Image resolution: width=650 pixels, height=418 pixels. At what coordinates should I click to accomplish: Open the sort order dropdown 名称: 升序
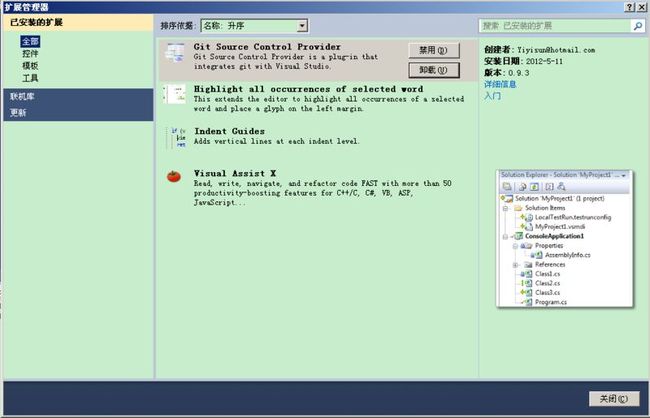pyautogui.click(x=254, y=26)
